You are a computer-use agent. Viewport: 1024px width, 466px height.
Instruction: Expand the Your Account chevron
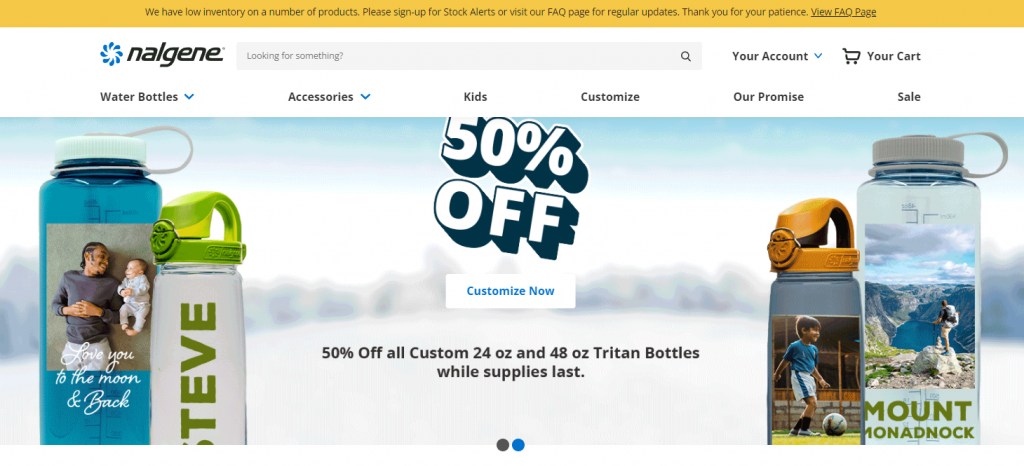pos(818,56)
